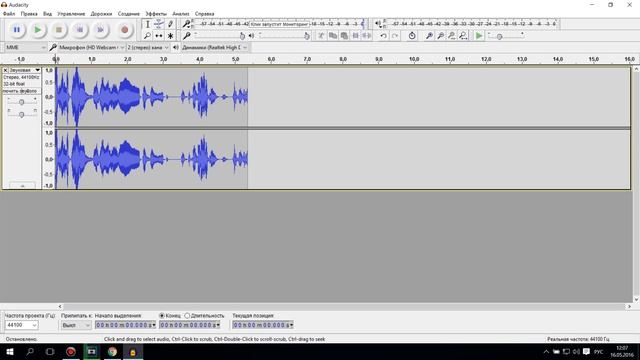The height and width of the screenshot is (360, 640).
Task: Select the Конец radio button
Action: [x=162, y=316]
